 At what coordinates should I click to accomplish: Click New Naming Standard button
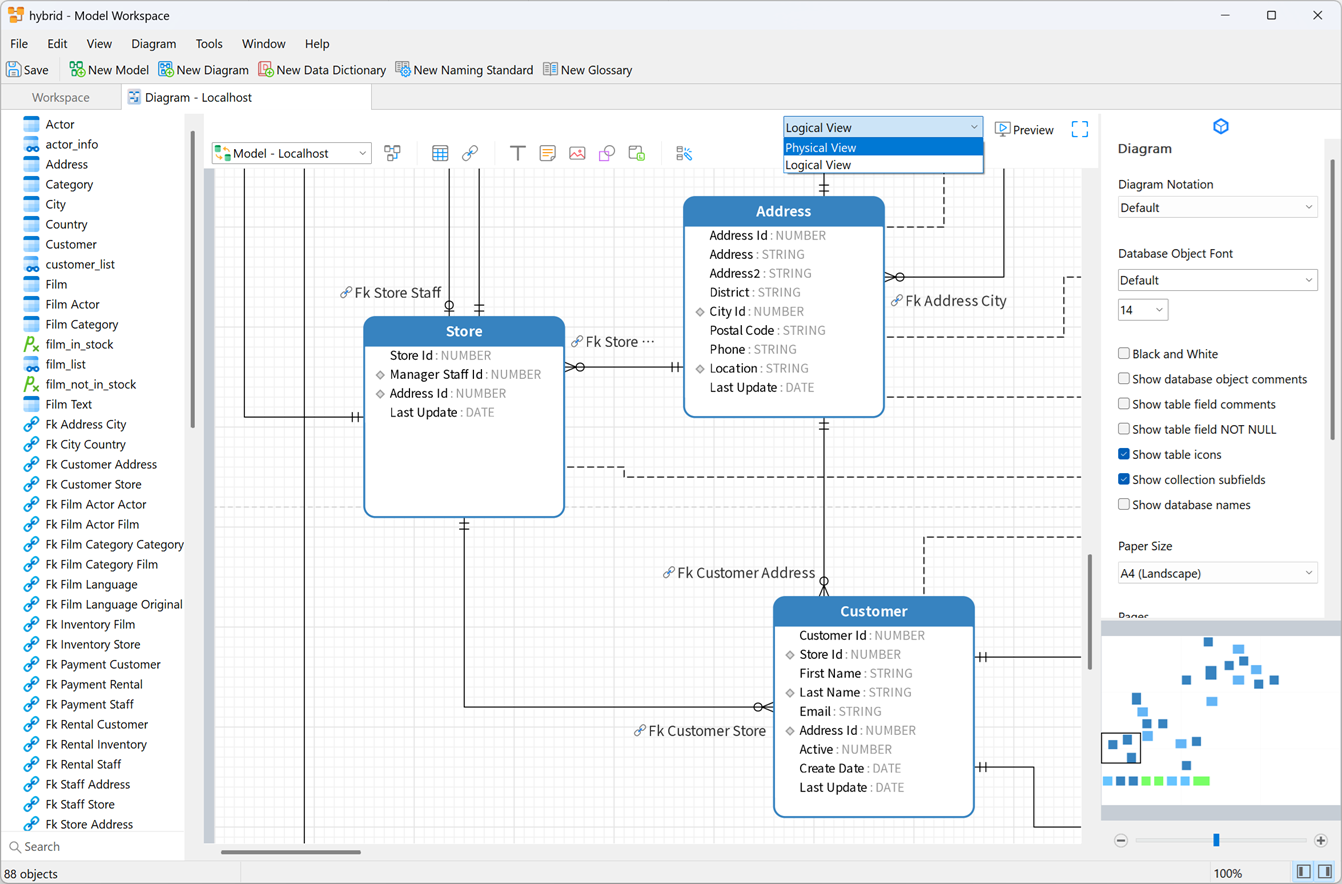coord(464,70)
